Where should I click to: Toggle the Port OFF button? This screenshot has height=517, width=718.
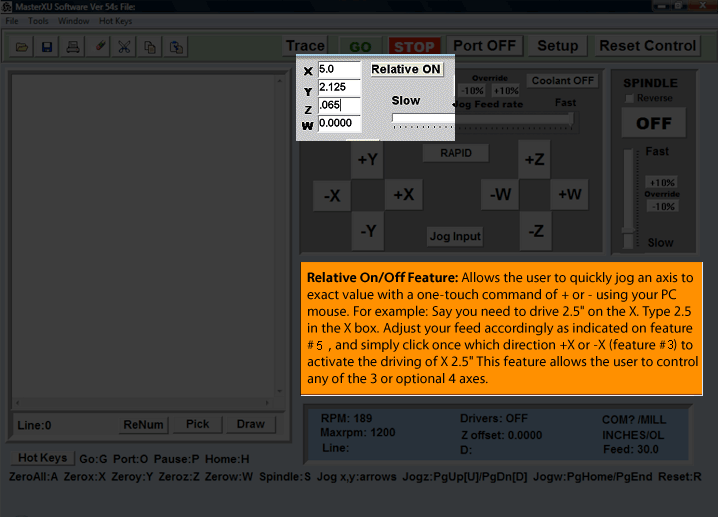pyautogui.click(x=484, y=46)
